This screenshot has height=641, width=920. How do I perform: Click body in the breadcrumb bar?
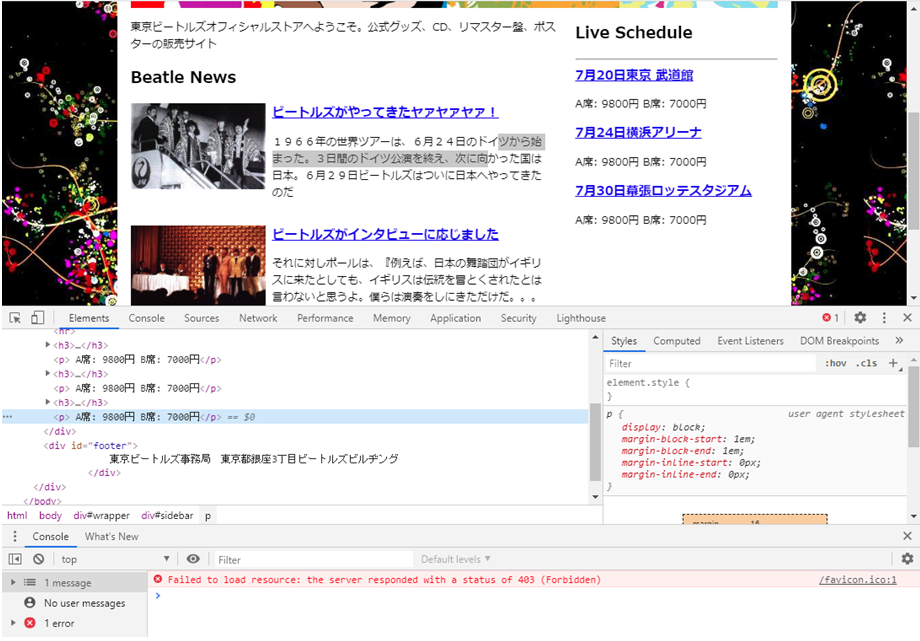tap(50, 515)
